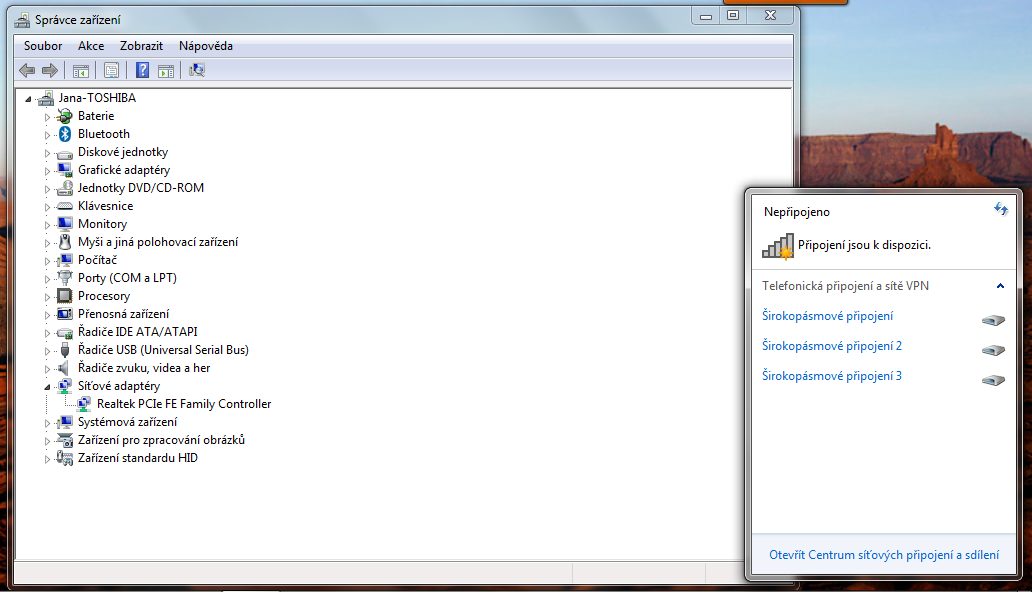
Task: Open the Nápověda menu
Action: 205,46
